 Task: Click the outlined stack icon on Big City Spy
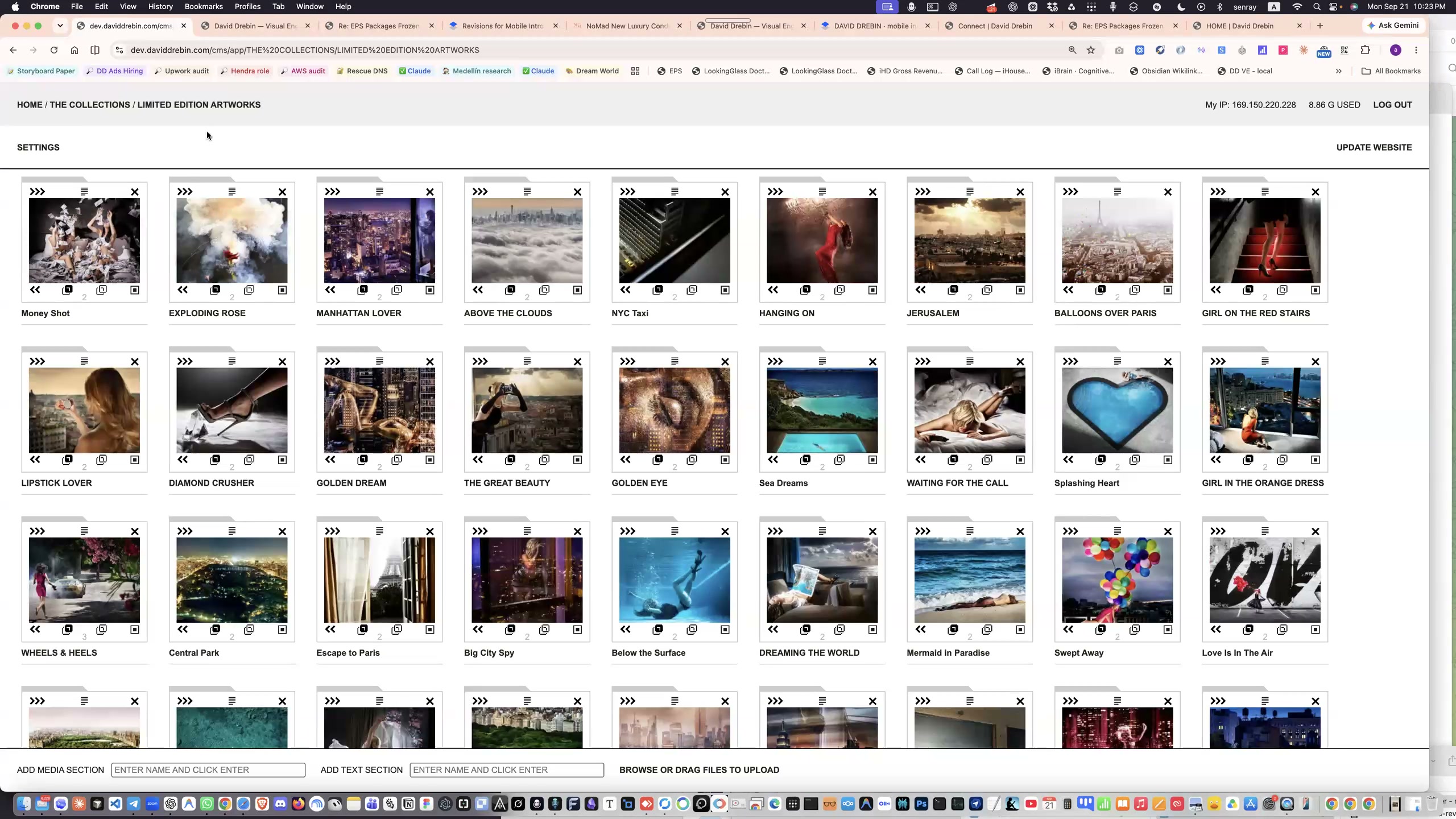point(544,630)
